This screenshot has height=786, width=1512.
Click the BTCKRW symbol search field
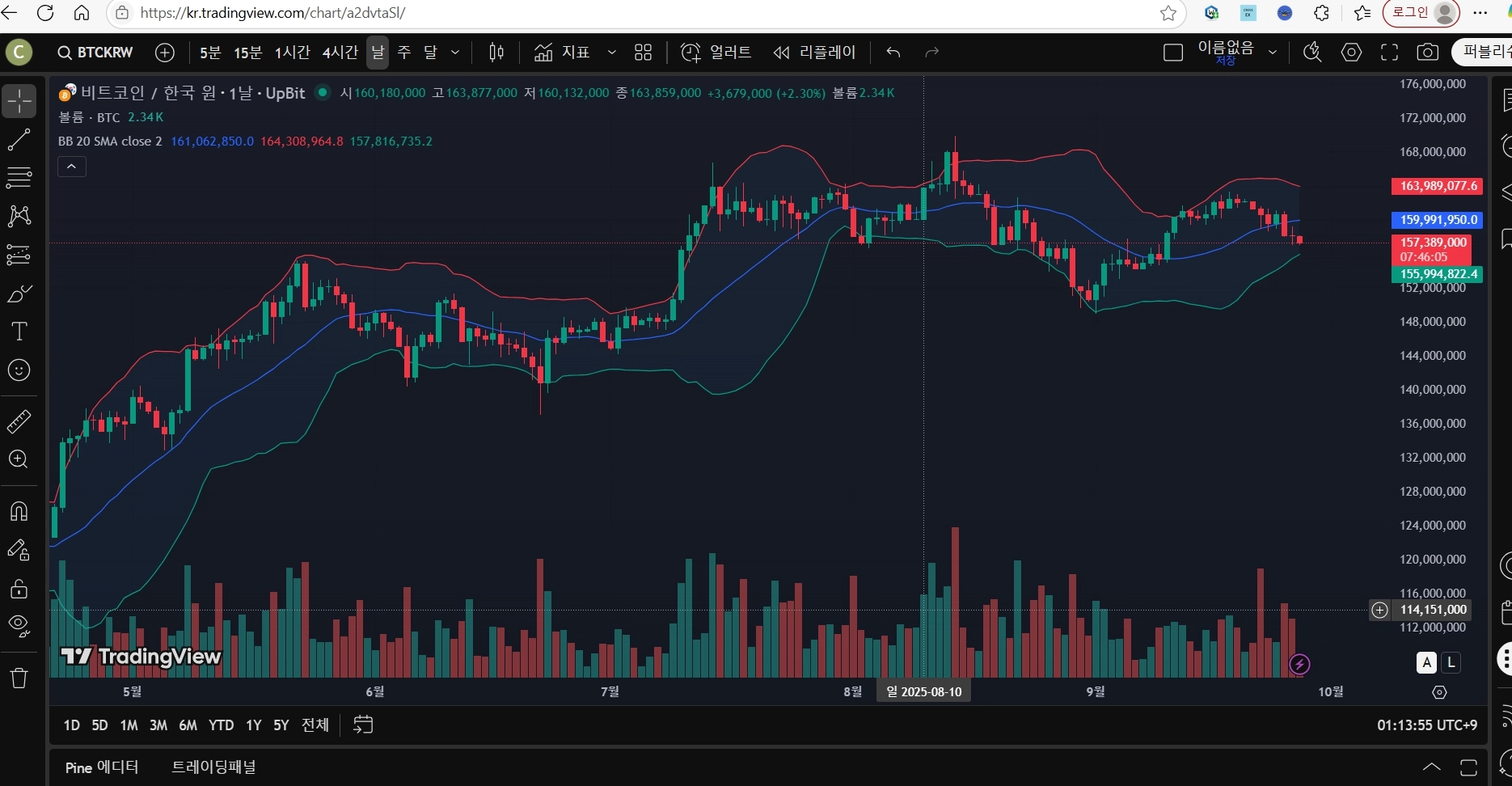[95, 53]
